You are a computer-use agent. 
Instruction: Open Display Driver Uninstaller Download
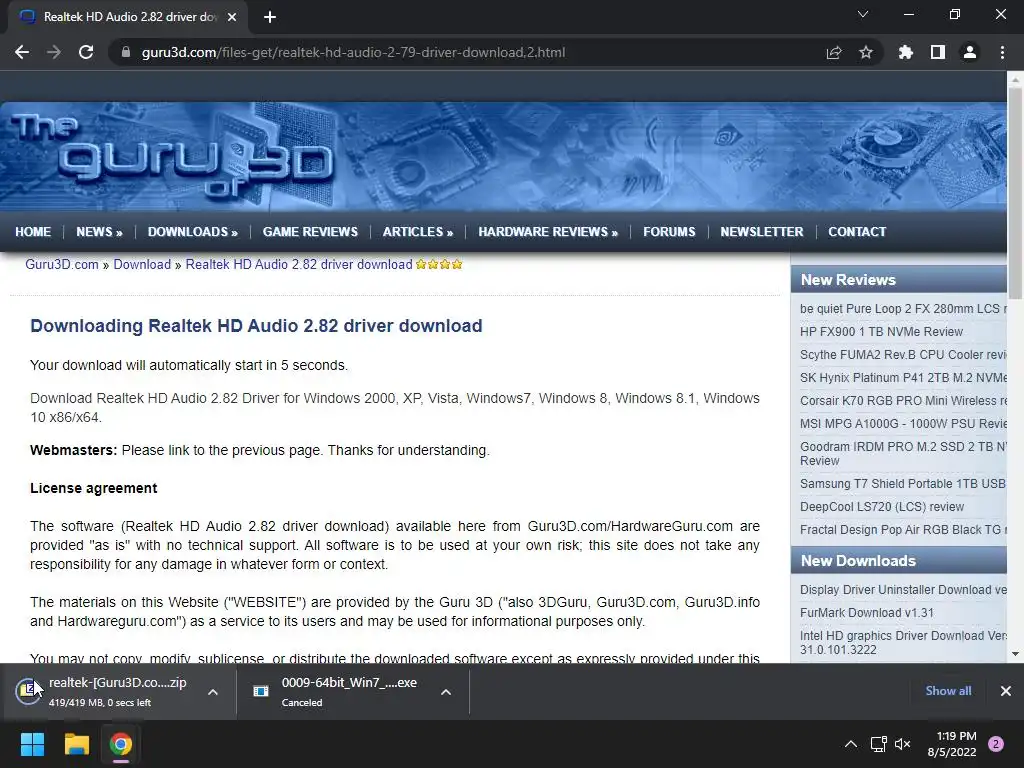[903, 590]
